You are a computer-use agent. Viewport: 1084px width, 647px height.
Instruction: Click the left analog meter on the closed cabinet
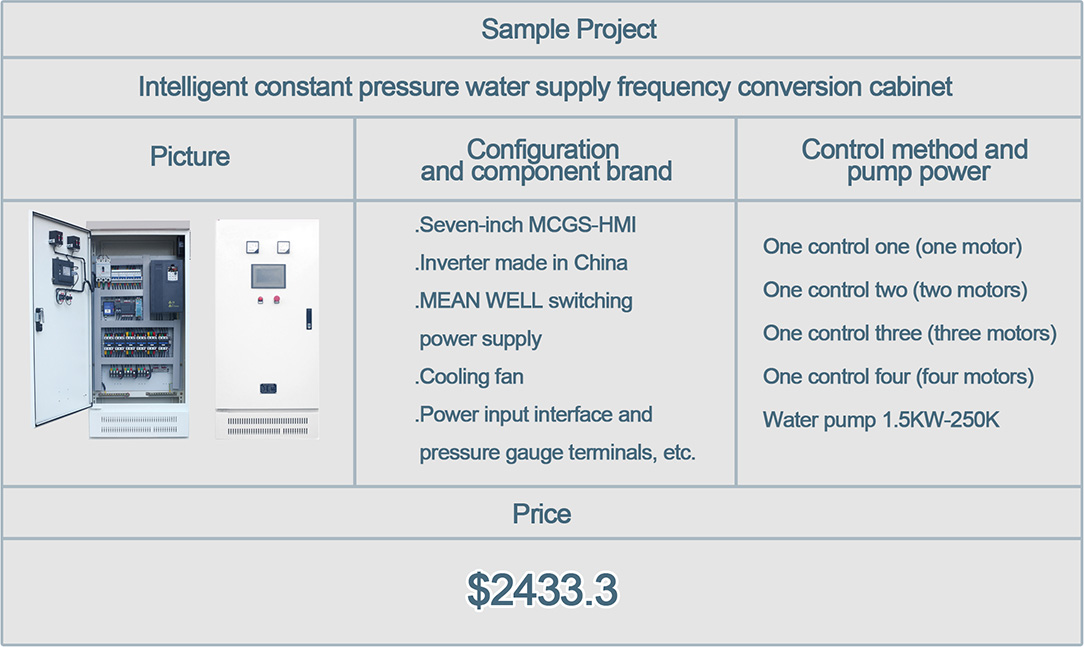click(x=254, y=246)
